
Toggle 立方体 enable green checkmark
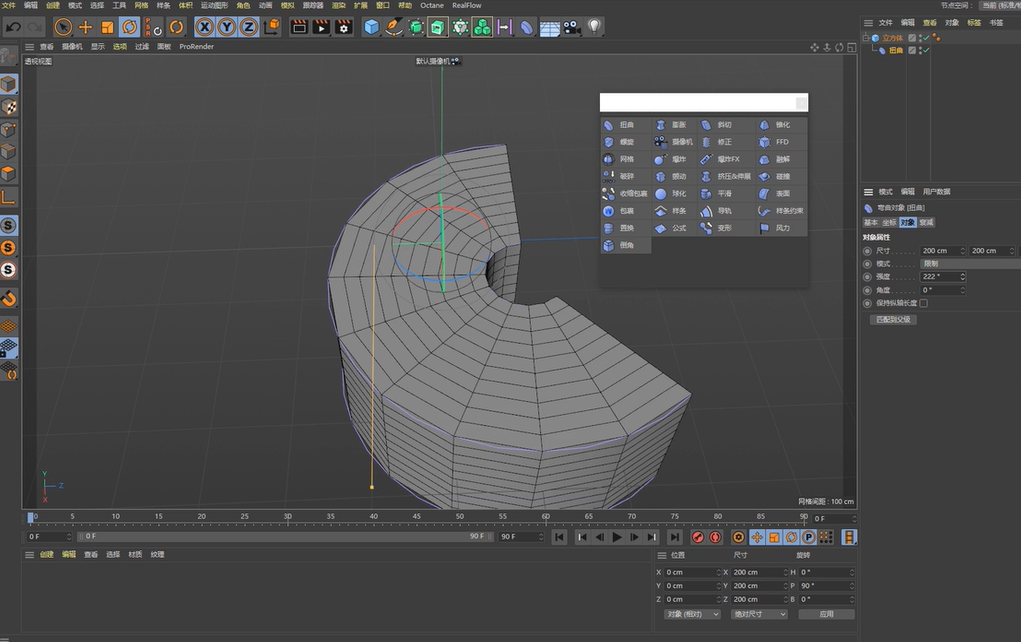(x=926, y=38)
